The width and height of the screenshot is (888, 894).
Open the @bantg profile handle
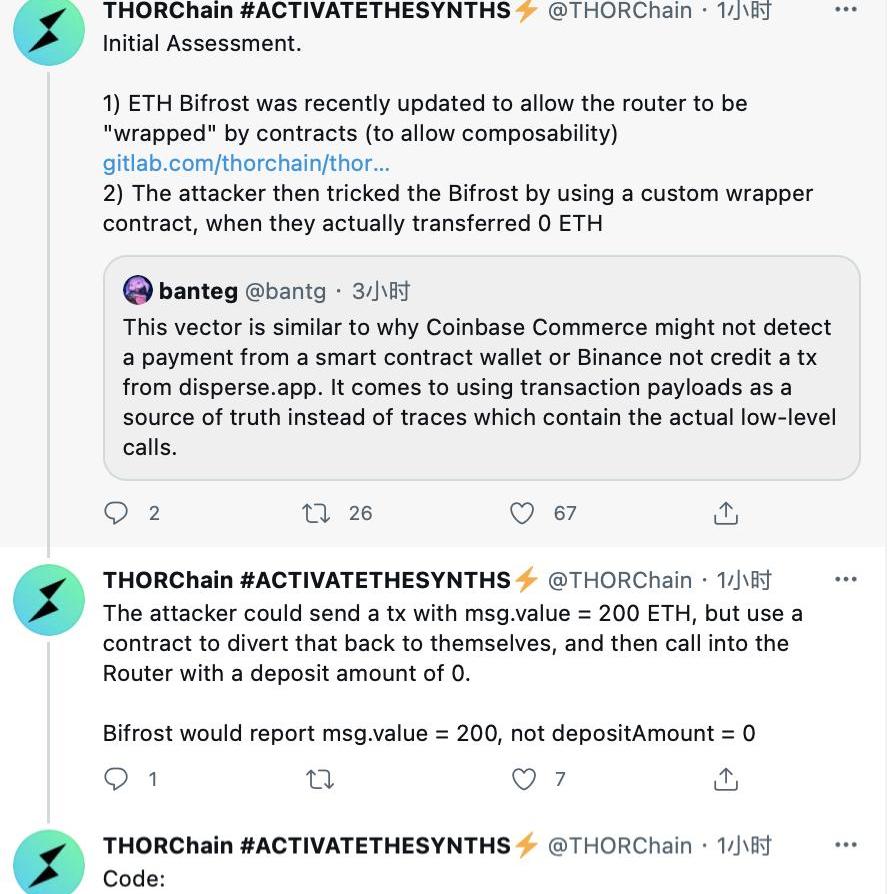click(285, 291)
